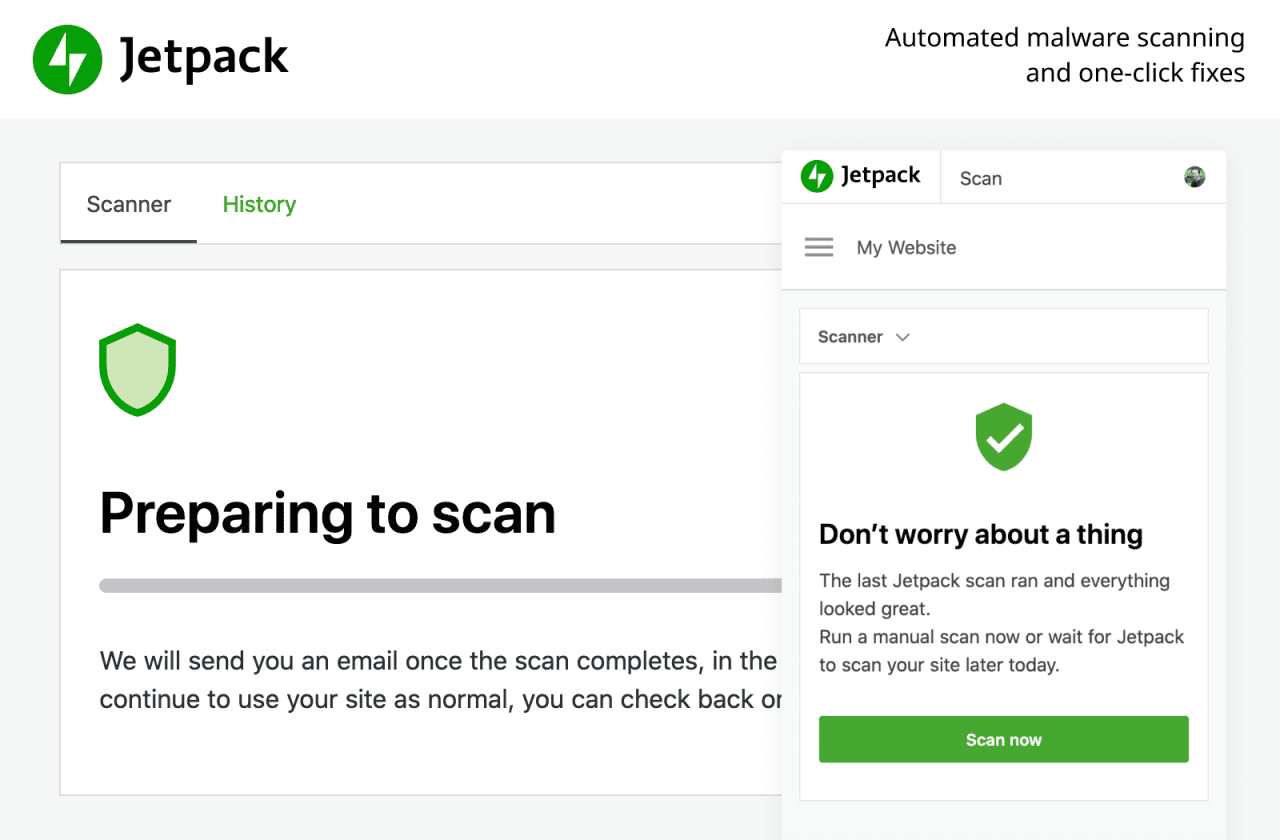Viewport: 1280px width, 840px height.
Task: Select the My Website site title
Action: click(x=906, y=248)
